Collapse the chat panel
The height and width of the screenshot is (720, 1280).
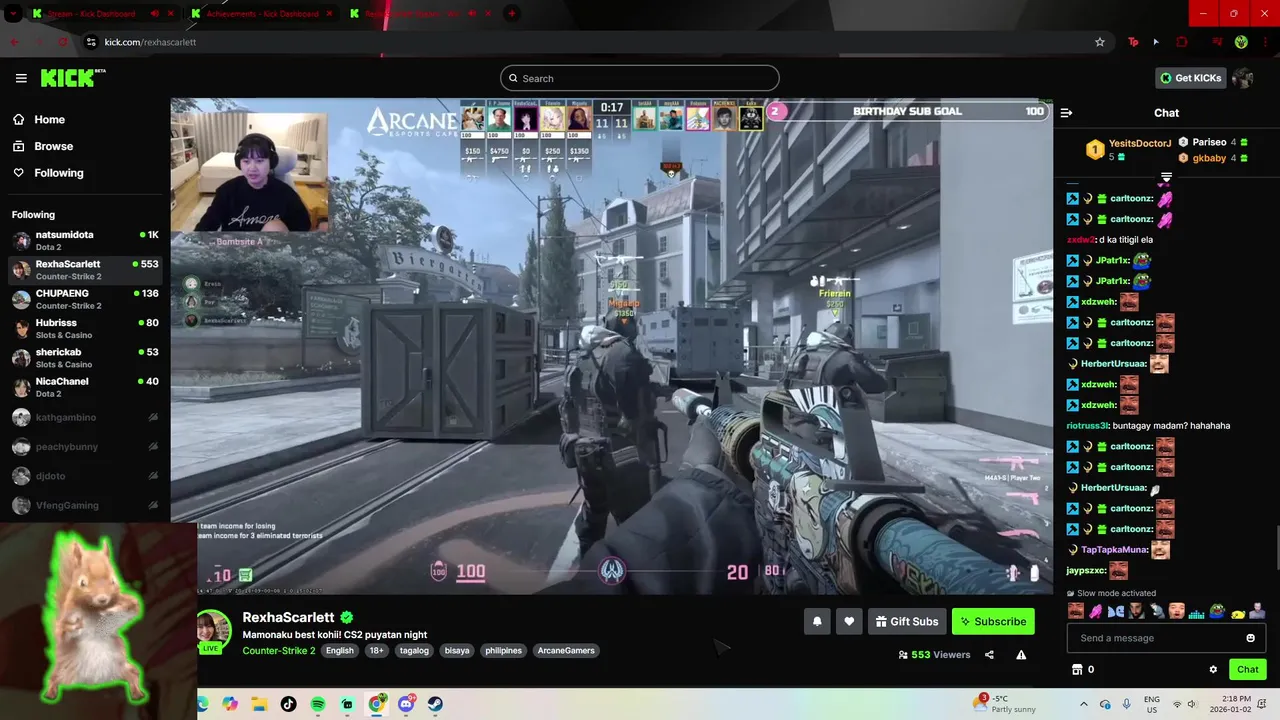[1066, 113]
